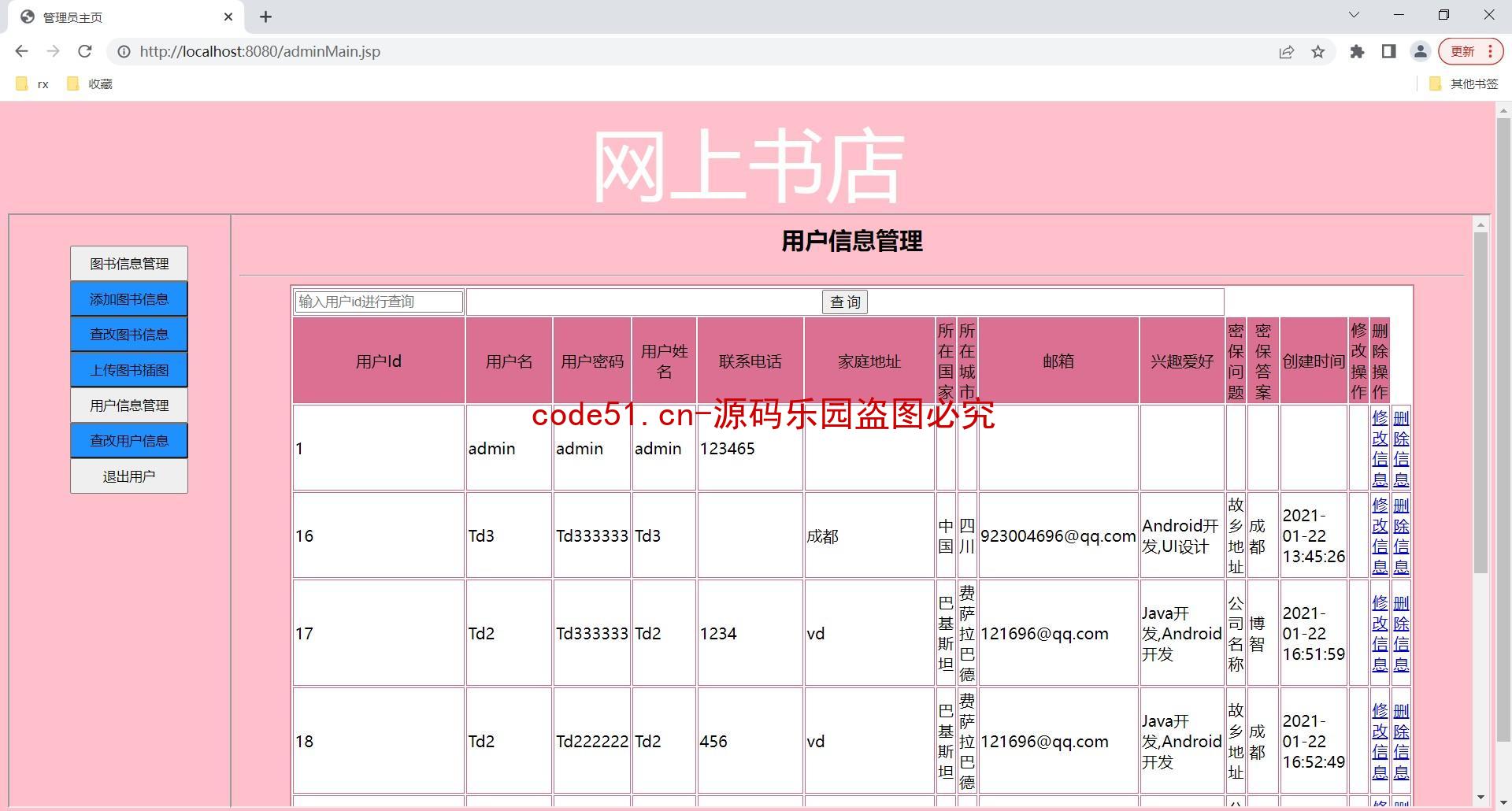Close the 管理员主页 tab

click(228, 17)
